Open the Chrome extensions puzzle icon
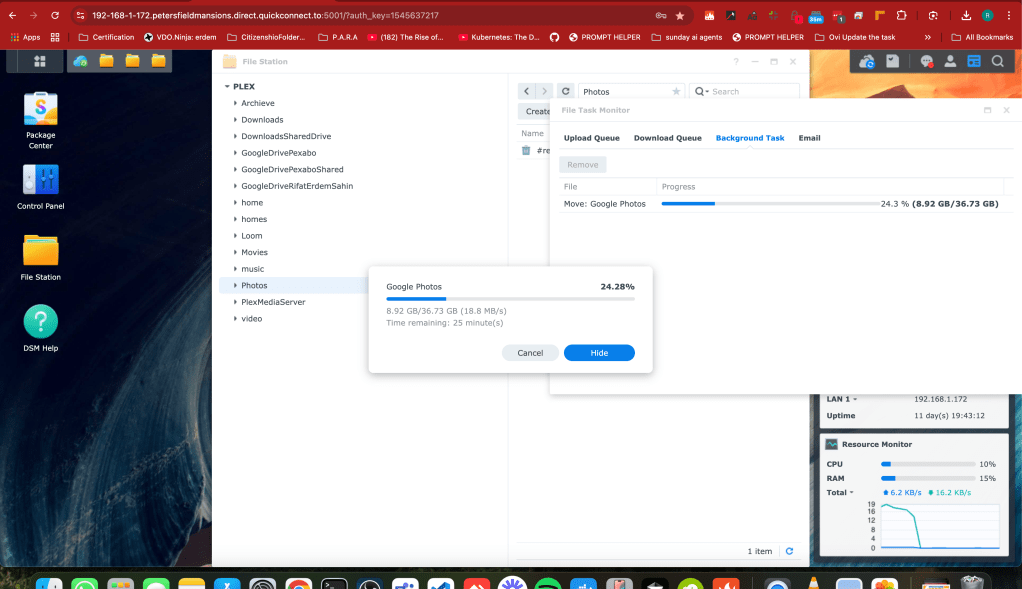 pyautogui.click(x=901, y=16)
